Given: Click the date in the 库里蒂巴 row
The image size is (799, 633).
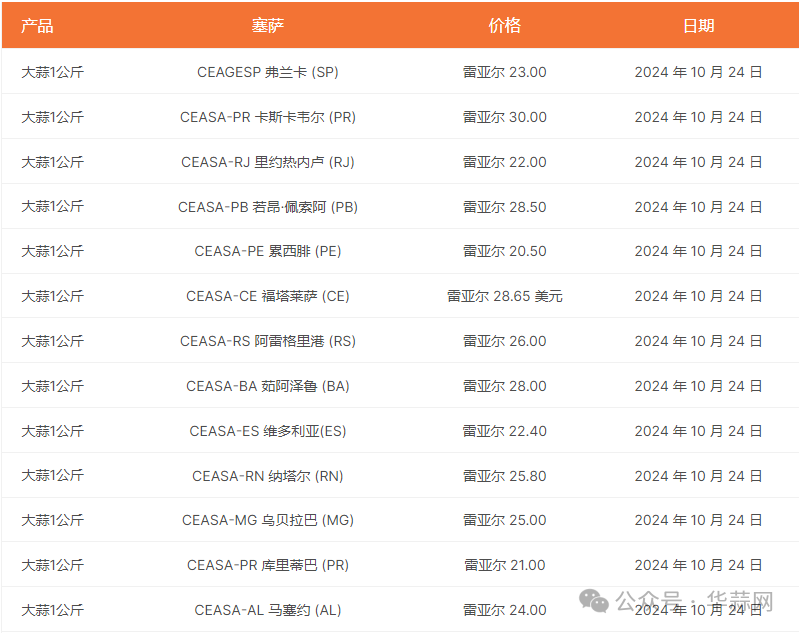Looking at the screenshot, I should [x=698, y=565].
